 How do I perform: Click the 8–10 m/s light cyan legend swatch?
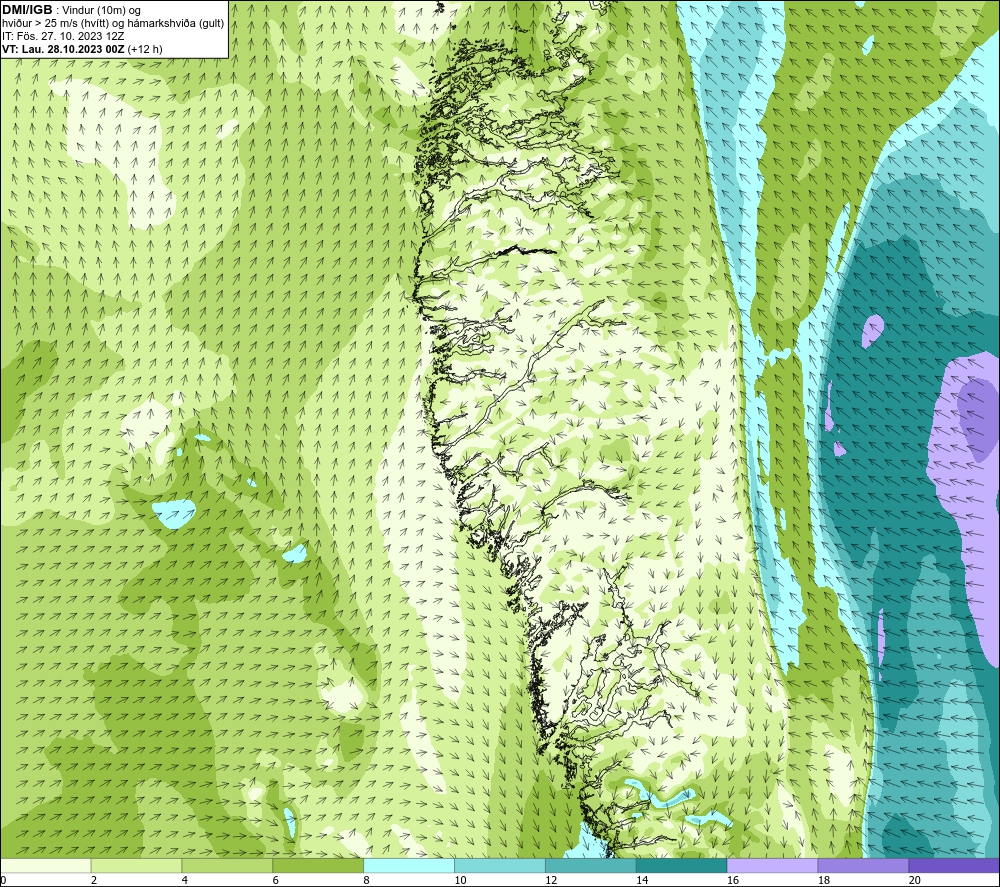(x=409, y=865)
